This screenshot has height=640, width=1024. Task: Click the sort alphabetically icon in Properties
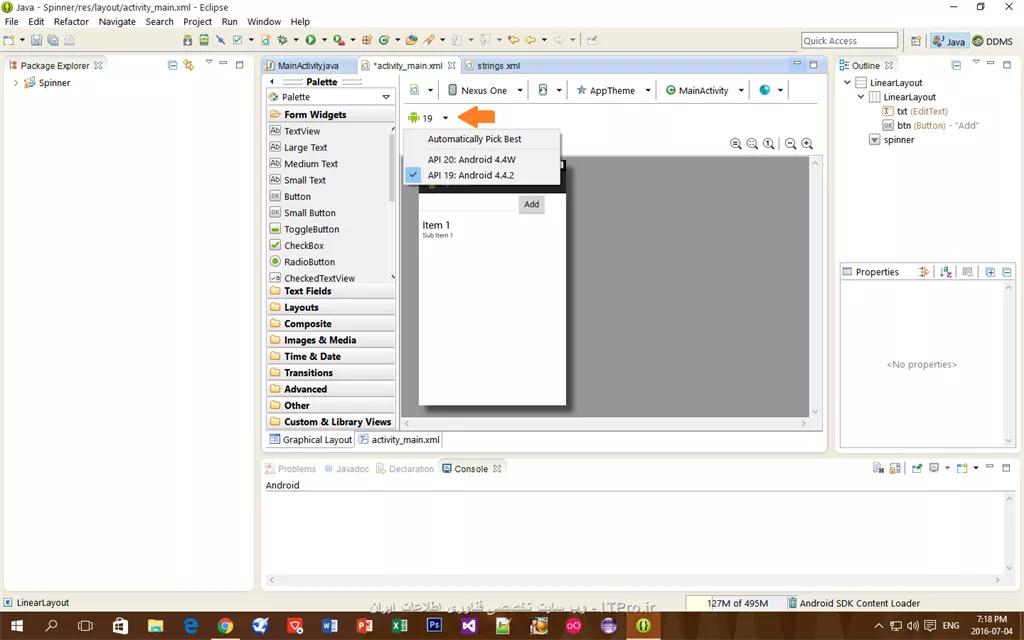point(946,272)
